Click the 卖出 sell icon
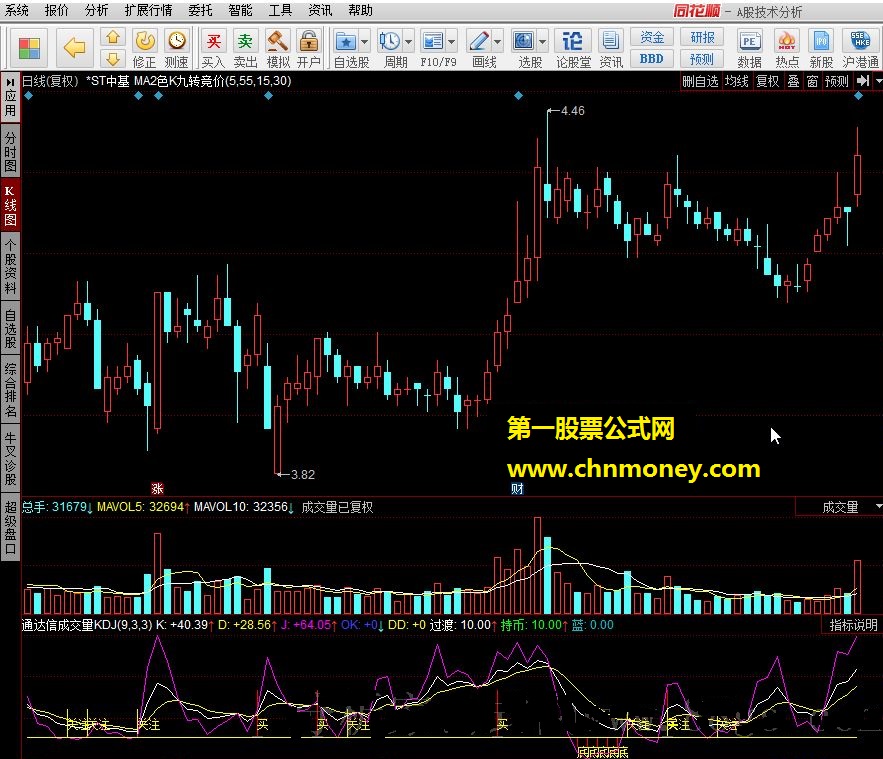 tap(246, 41)
